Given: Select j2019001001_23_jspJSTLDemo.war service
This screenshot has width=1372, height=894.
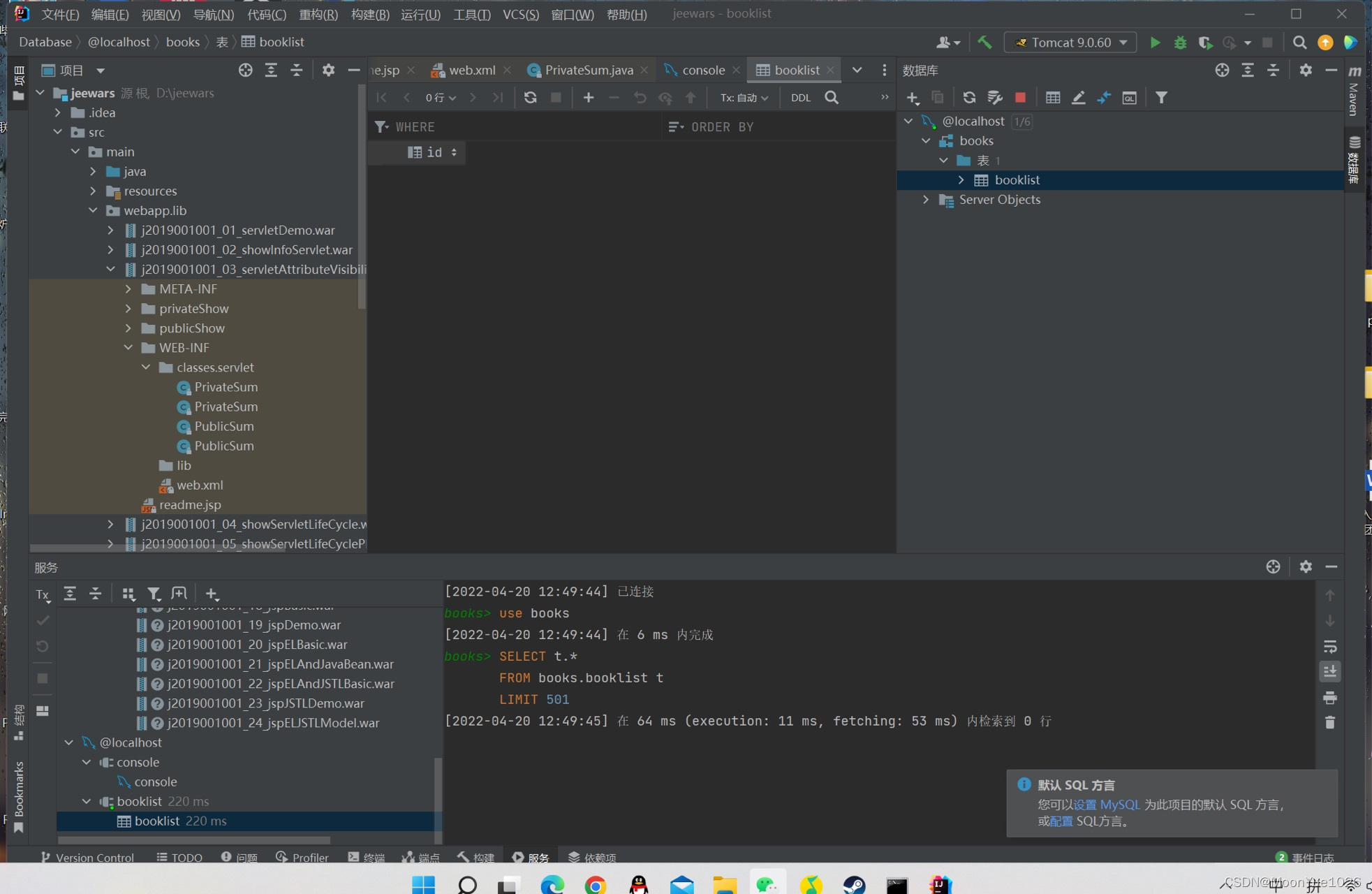Looking at the screenshot, I should [265, 703].
